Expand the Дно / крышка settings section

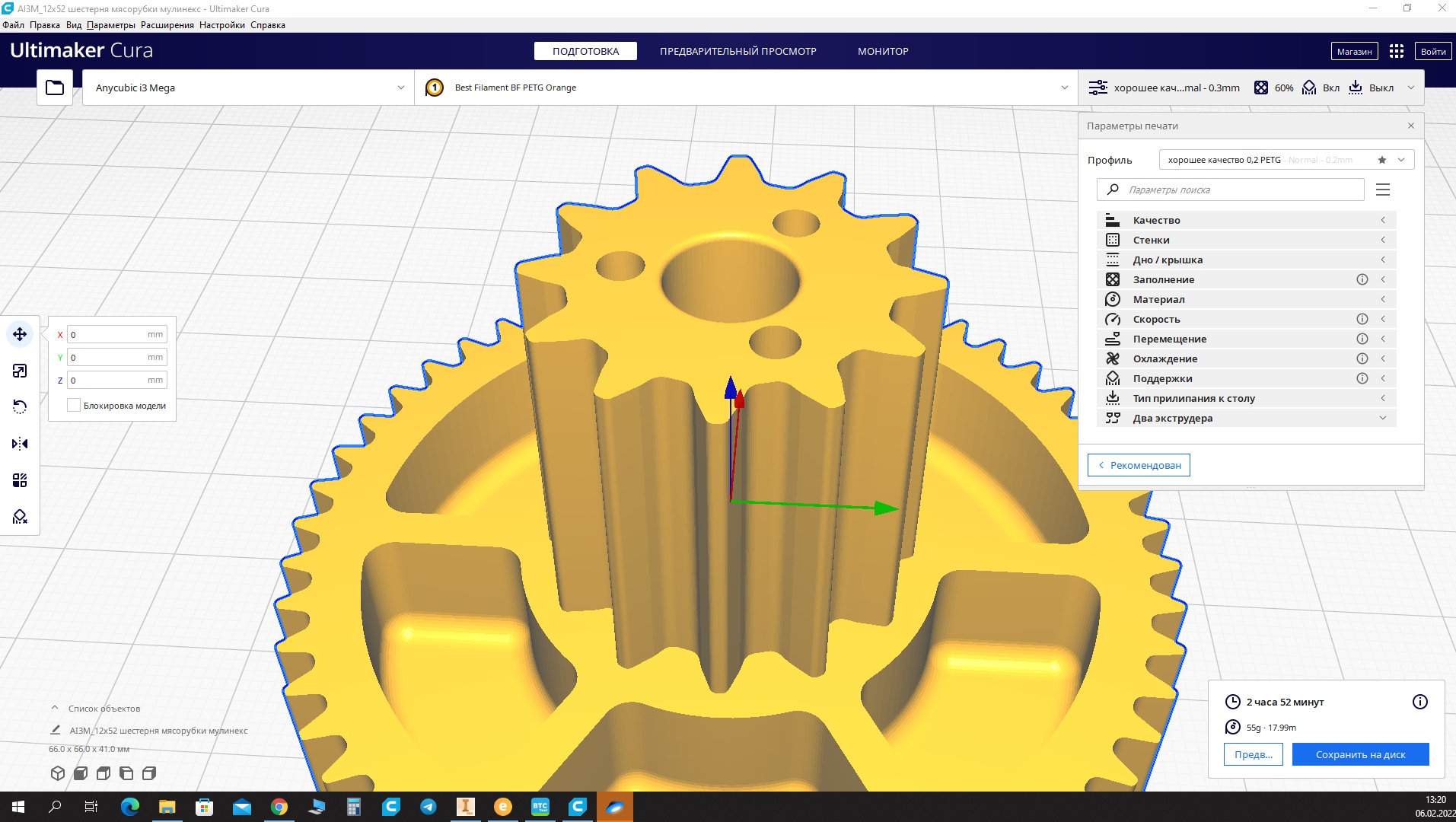coord(1246,260)
